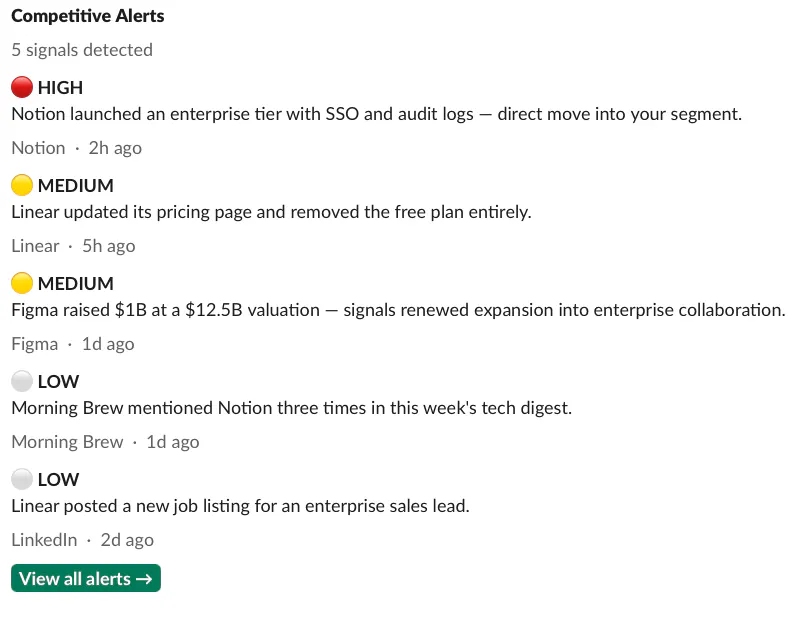The image size is (798, 618).
Task: Click the Notion 2h ago source line
Action: pos(76,148)
